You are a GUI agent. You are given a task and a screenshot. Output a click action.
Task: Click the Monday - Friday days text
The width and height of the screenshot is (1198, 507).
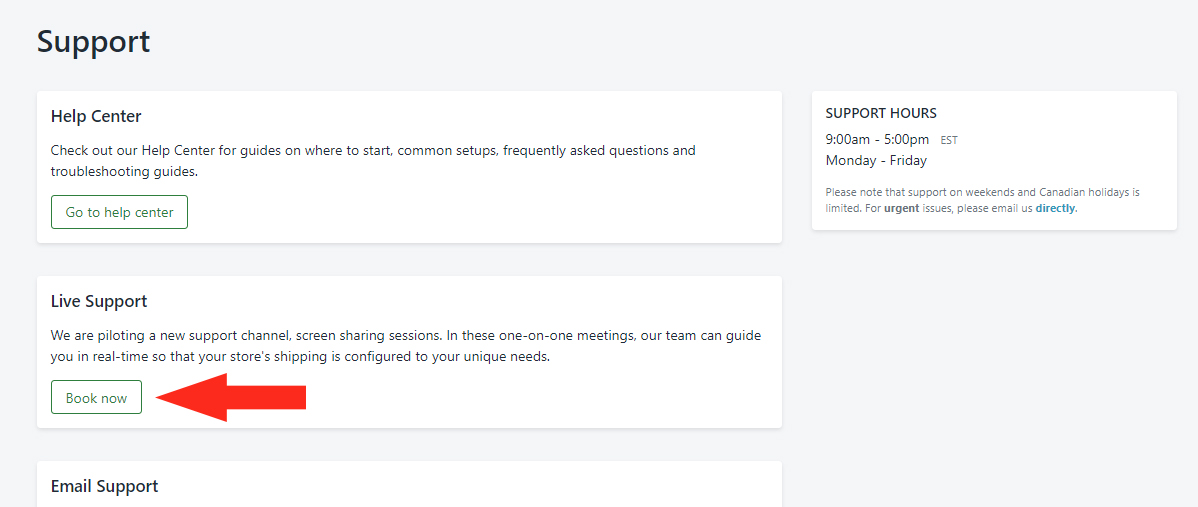pyautogui.click(x=876, y=160)
